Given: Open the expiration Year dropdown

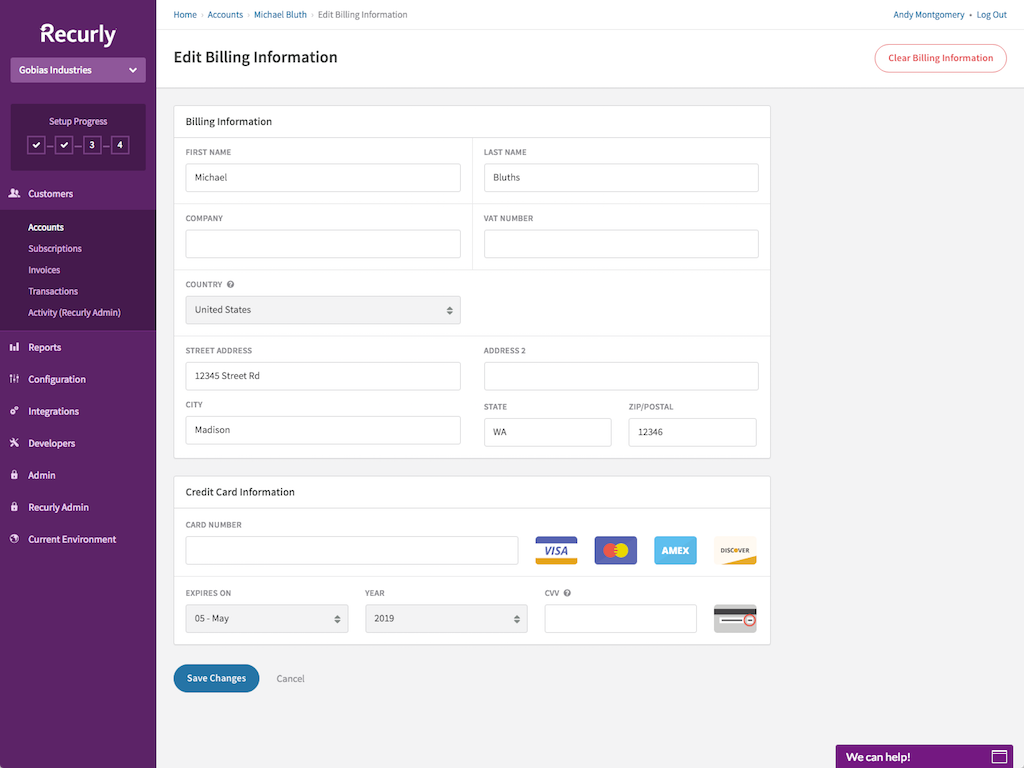Looking at the screenshot, I should pos(446,618).
